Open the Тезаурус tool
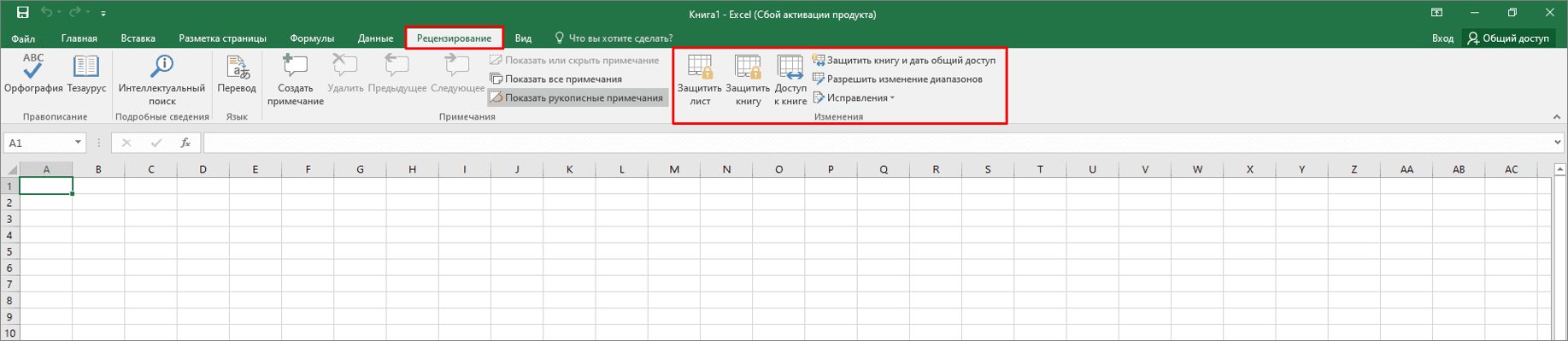 pos(86,74)
